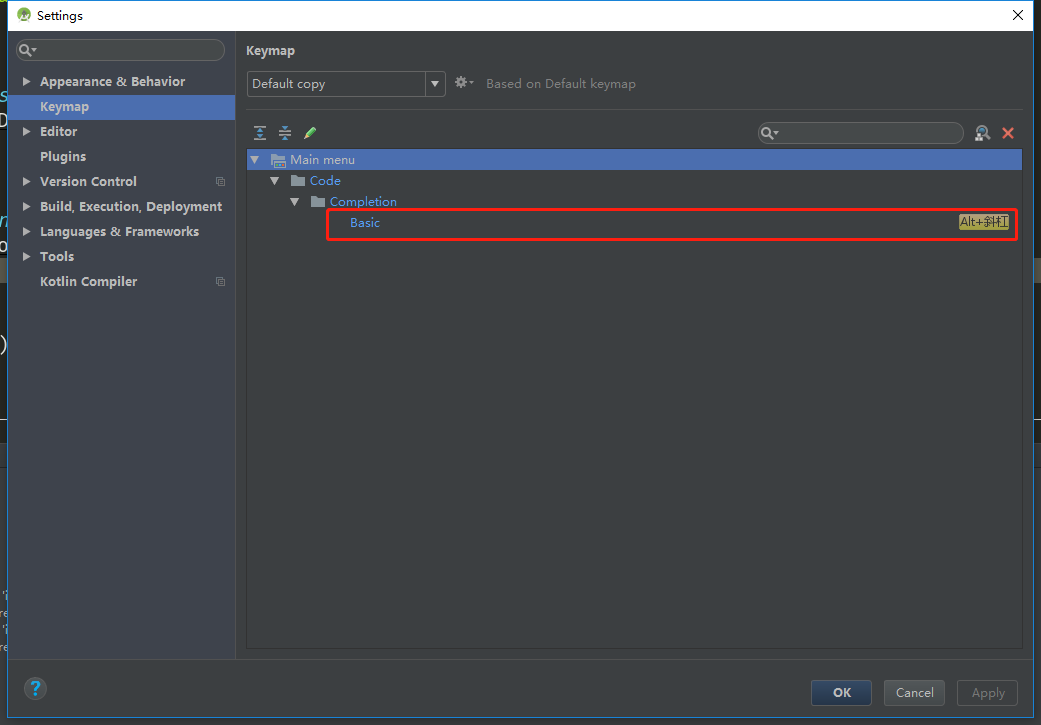The image size is (1041, 725).
Task: Click the green pencil edit shortcut icon
Action: click(310, 133)
